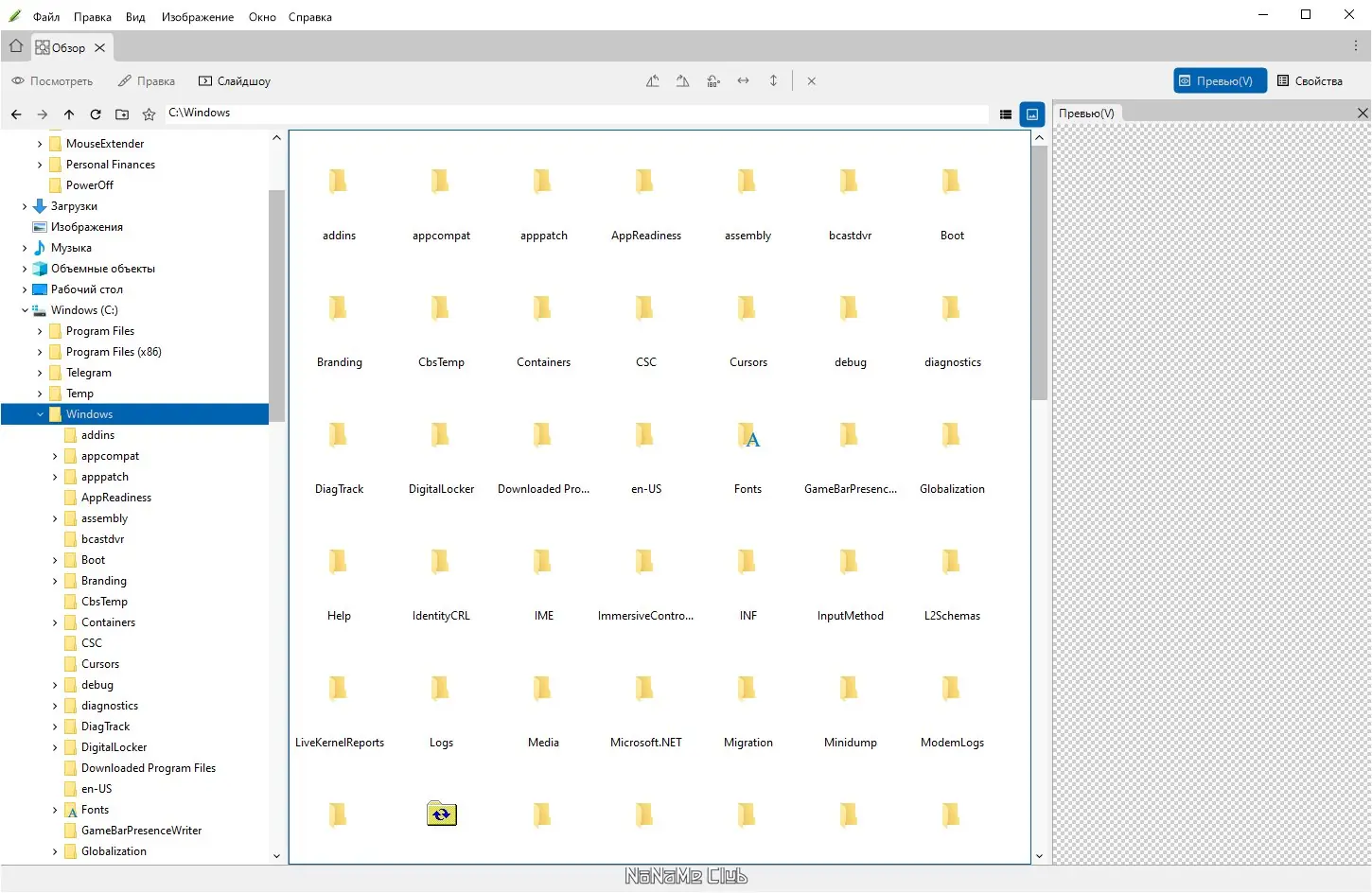Select the en-US folder icon in the grid
The height and width of the screenshot is (893, 1372).
coord(645,434)
